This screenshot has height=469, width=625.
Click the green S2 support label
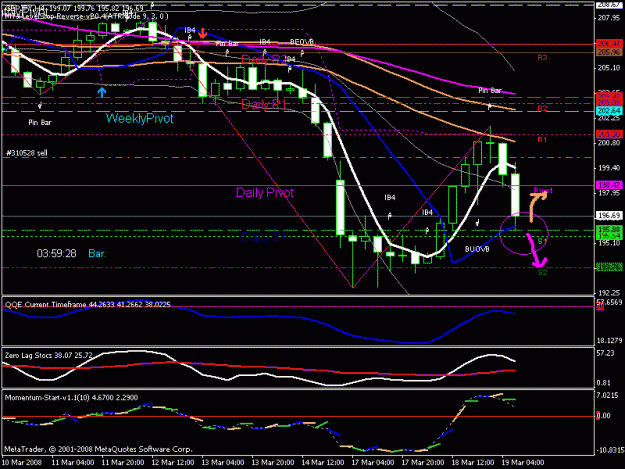coord(542,273)
